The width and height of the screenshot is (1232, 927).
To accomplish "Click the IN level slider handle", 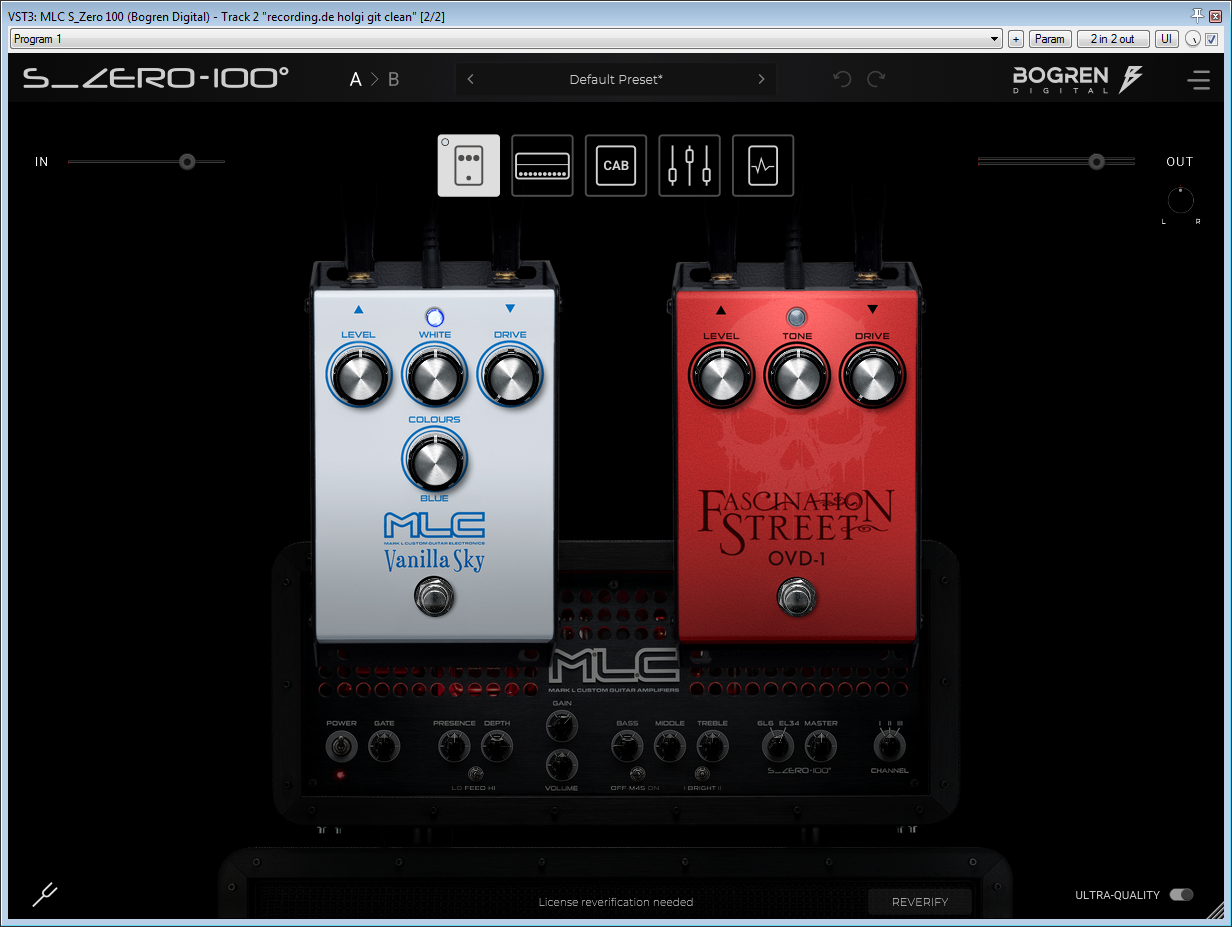I will tap(187, 161).
